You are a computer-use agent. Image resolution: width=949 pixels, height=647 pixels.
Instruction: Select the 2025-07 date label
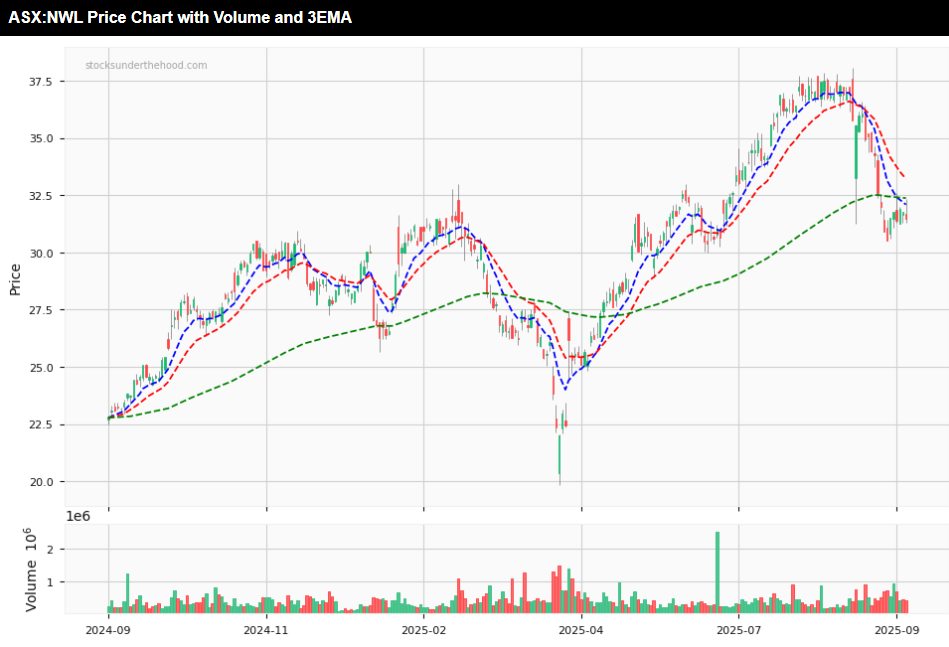click(x=738, y=630)
